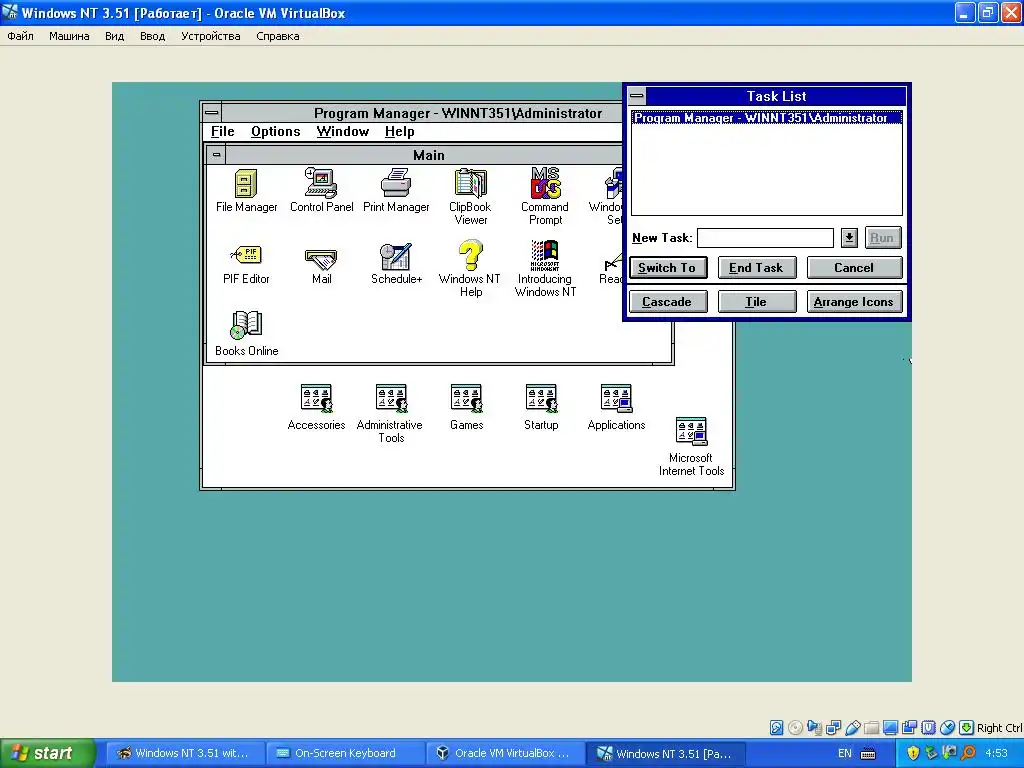This screenshot has width=1024, height=768.
Task: Open Main group window control menu box
Action: 216,155
